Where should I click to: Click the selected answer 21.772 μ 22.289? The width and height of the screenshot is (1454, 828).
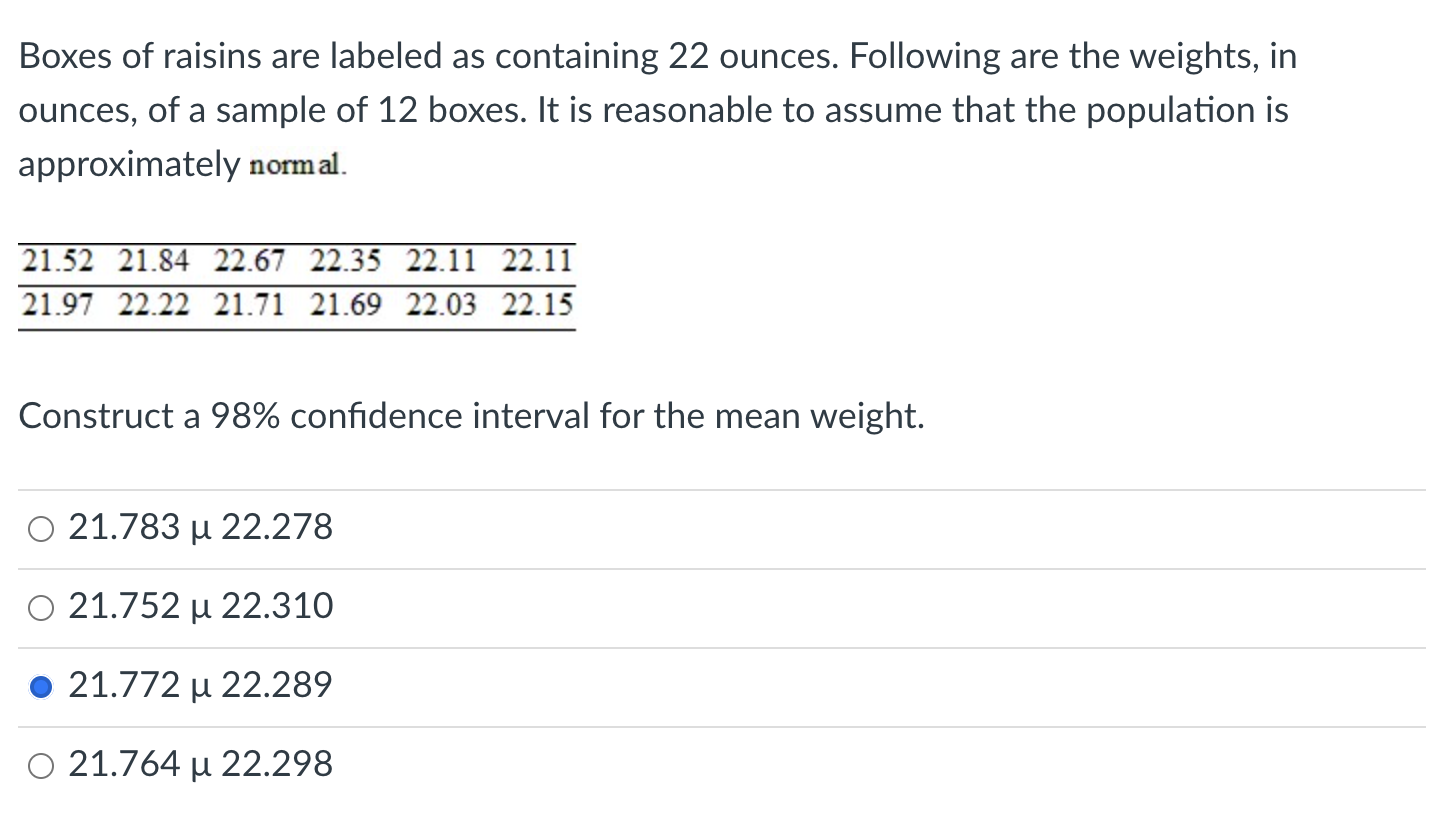point(199,685)
